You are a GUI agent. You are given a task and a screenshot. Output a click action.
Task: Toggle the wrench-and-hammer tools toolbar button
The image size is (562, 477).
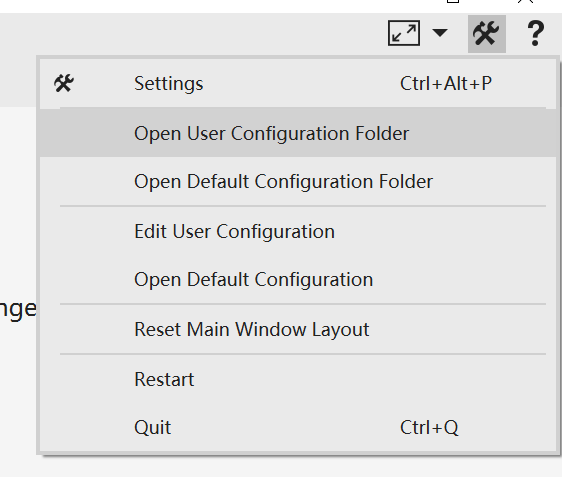[x=487, y=34]
